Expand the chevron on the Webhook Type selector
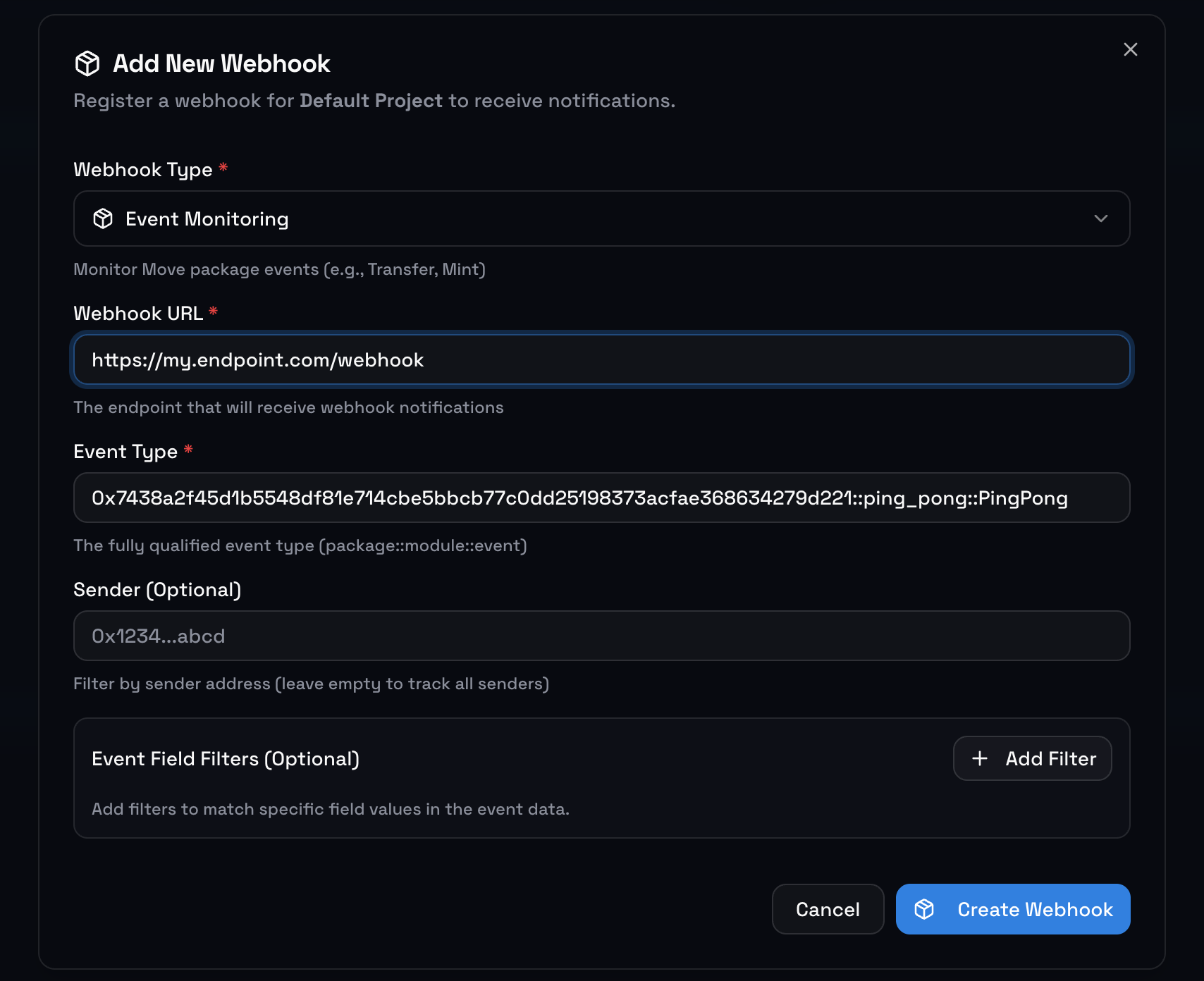Image resolution: width=1204 pixels, height=981 pixels. click(1101, 218)
